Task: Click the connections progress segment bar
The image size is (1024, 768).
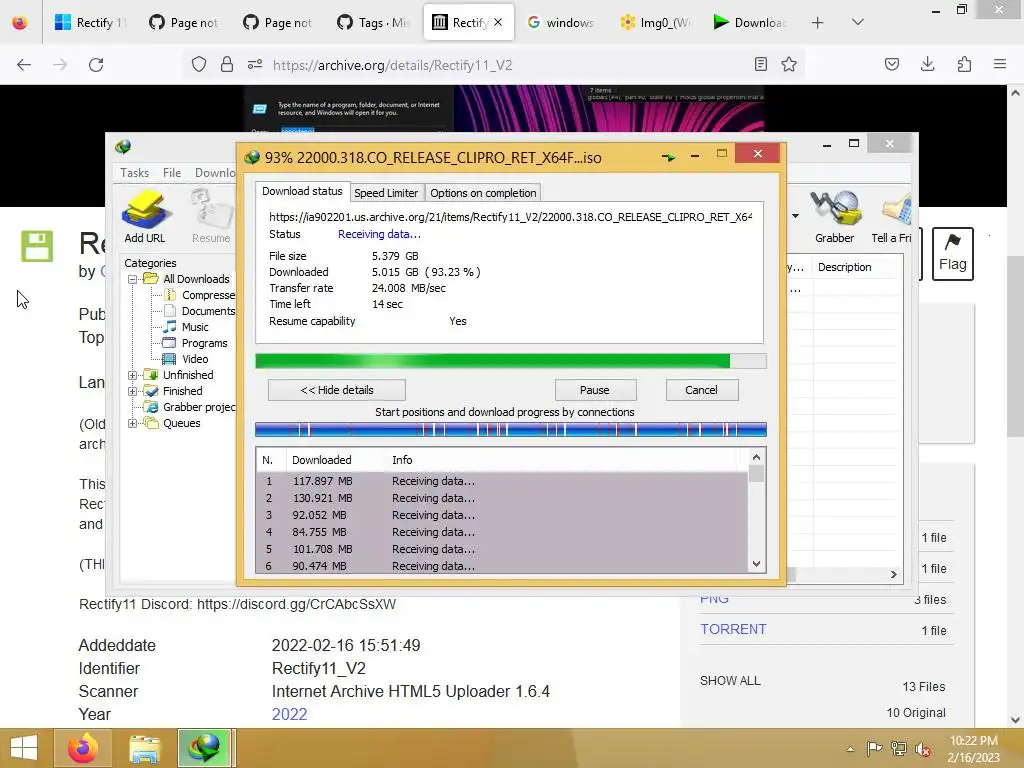Action: (511, 430)
